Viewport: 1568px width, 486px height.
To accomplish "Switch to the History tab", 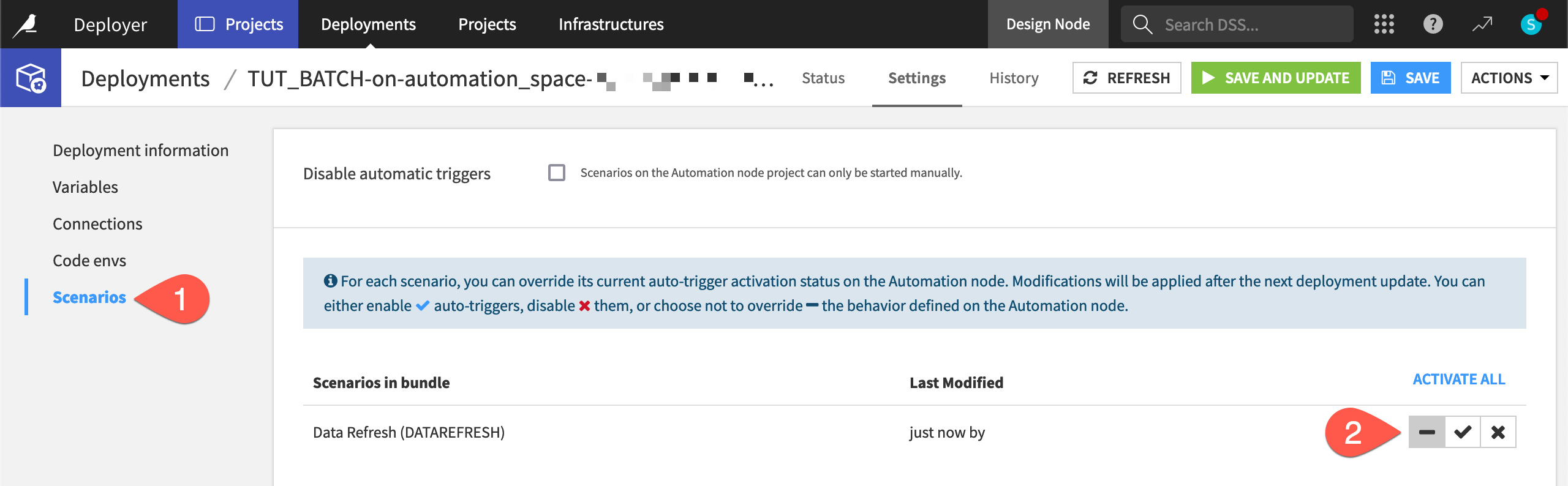I will (1014, 78).
